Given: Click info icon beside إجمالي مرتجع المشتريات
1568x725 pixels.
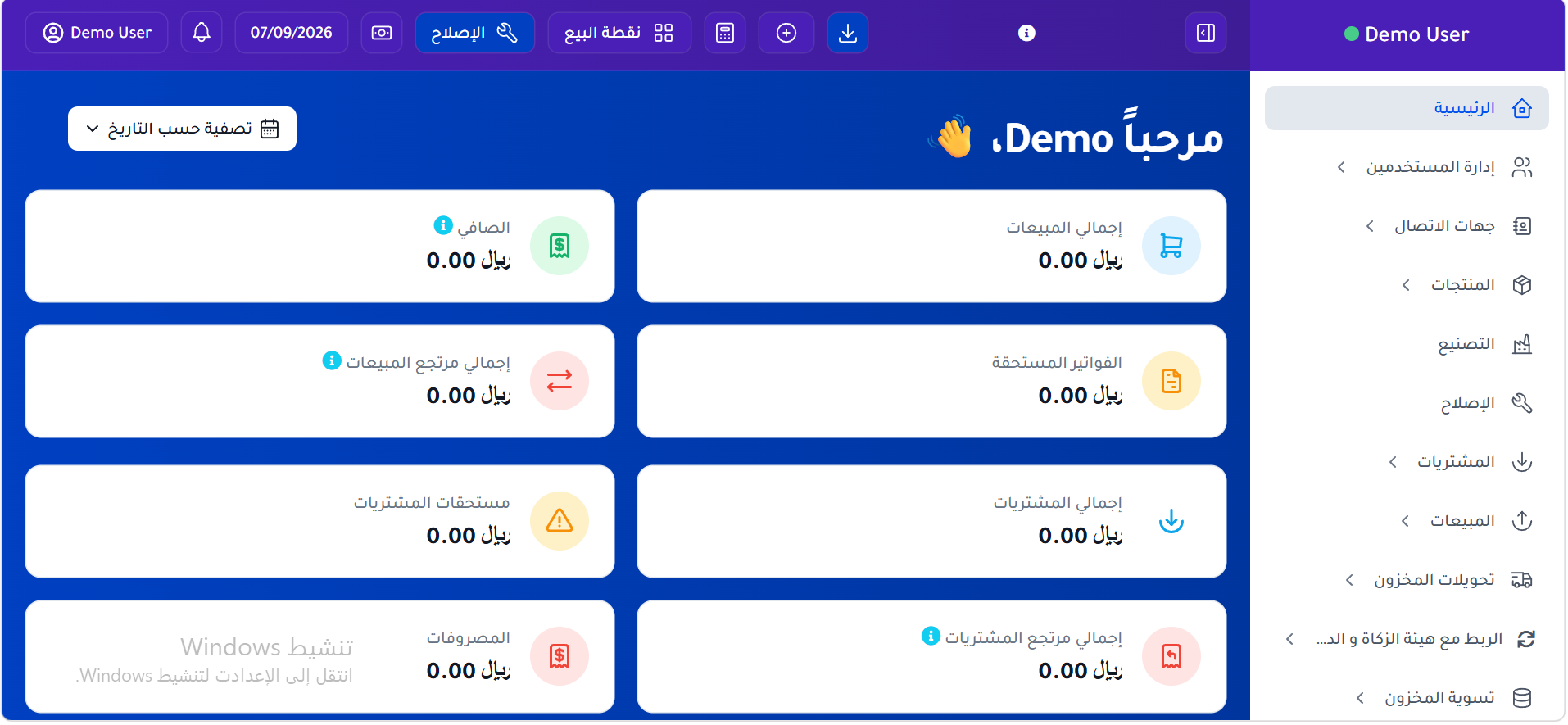Looking at the screenshot, I should (x=931, y=636).
